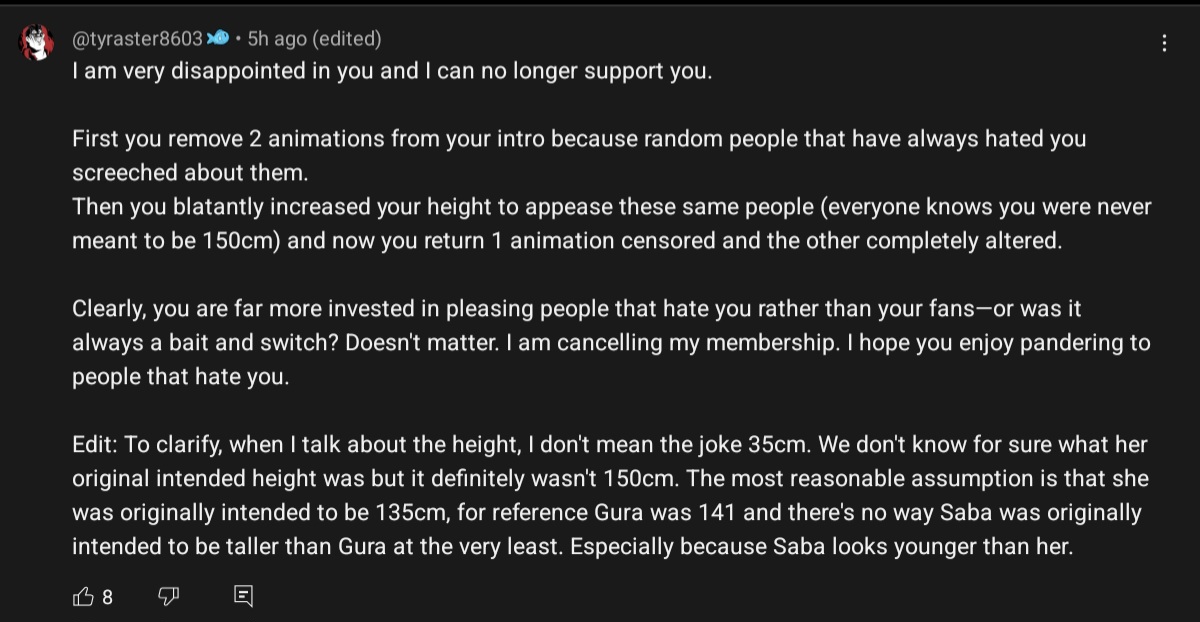Click the like count number 8

[x=107, y=598]
